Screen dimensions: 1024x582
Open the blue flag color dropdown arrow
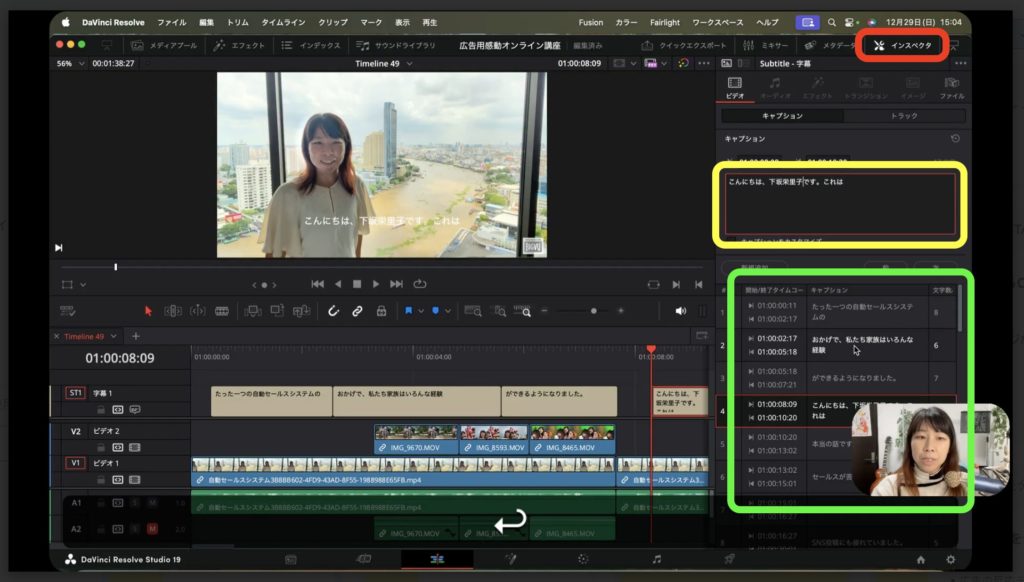pos(421,311)
